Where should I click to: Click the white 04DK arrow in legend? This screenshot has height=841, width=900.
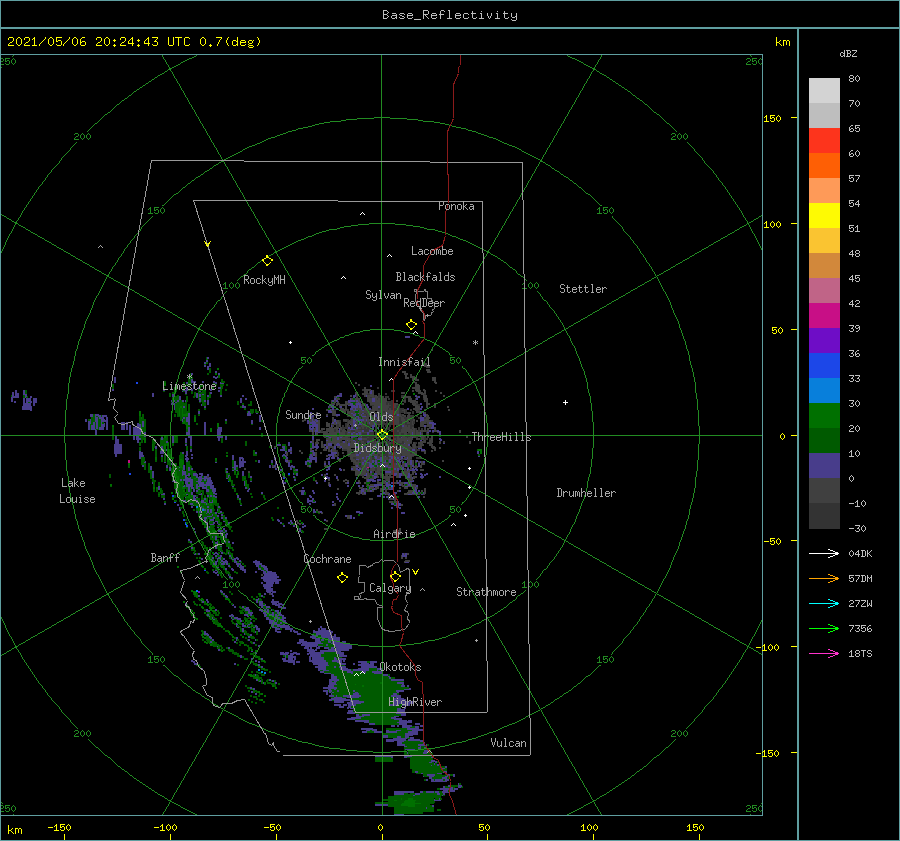pyautogui.click(x=824, y=553)
